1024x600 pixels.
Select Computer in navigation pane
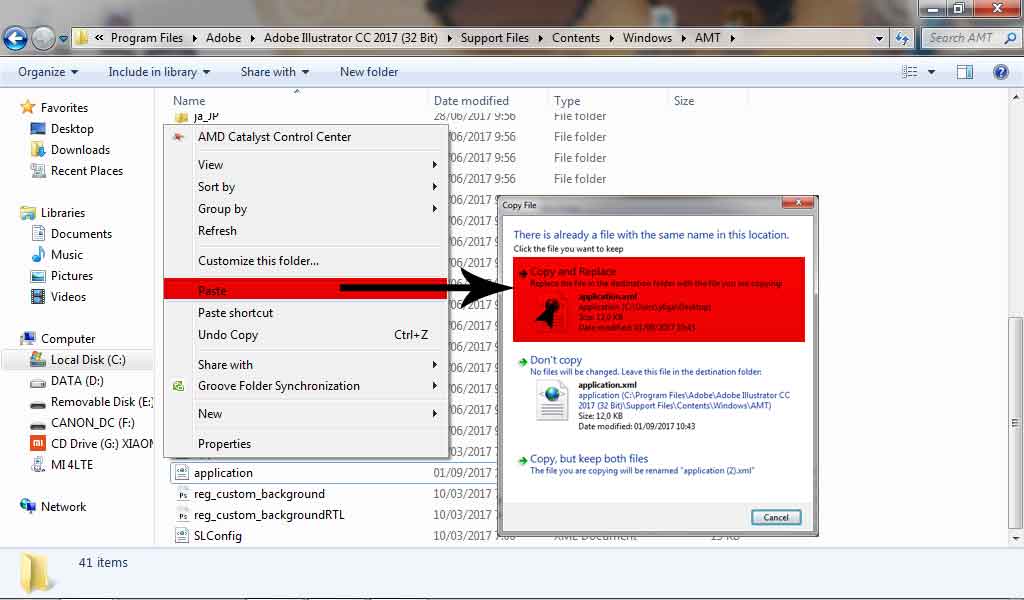point(68,339)
